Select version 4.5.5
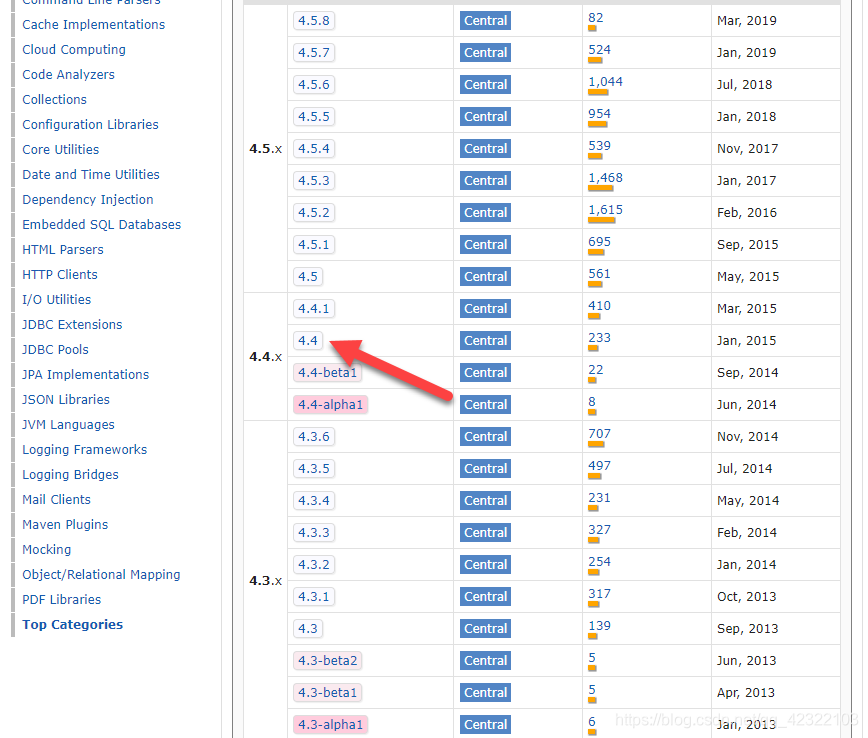This screenshot has height=738, width=868. (314, 117)
